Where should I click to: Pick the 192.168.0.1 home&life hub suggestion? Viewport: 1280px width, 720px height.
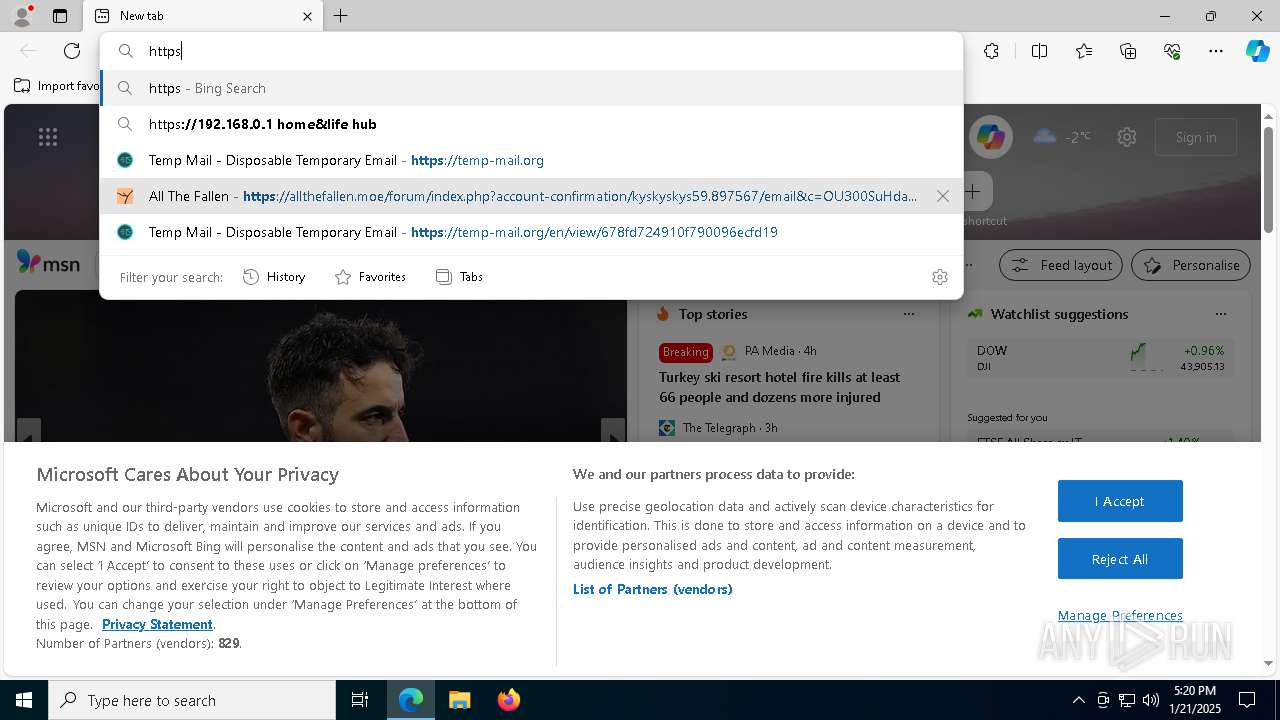[x=531, y=124]
